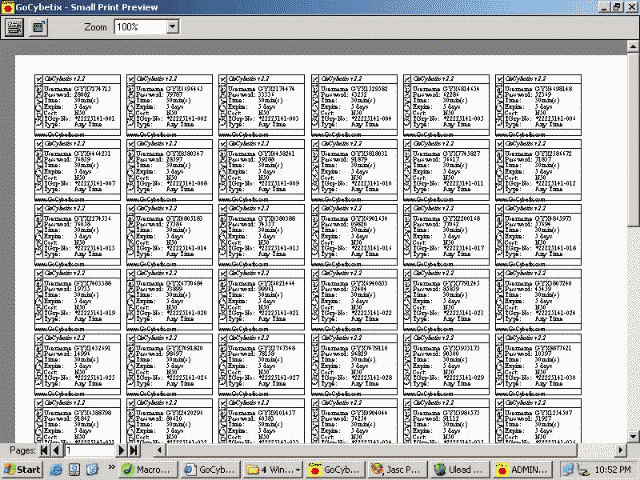Click www.GoCybetix.com footer on ticket -010
640x480 pixels.
pos(336,199)
